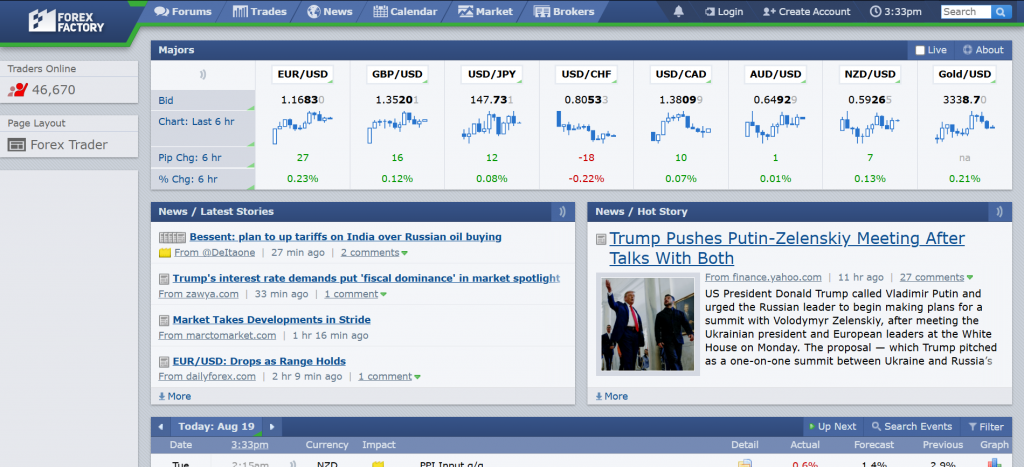Click the search magnifier button
Image resolution: width=1024 pixels, height=467 pixels.
[1000, 12]
